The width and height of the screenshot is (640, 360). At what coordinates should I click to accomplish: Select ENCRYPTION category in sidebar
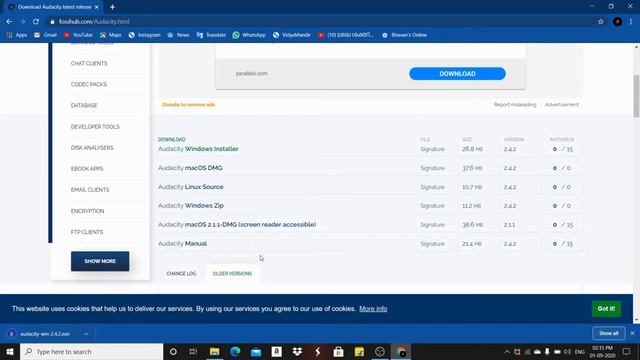tap(87, 211)
